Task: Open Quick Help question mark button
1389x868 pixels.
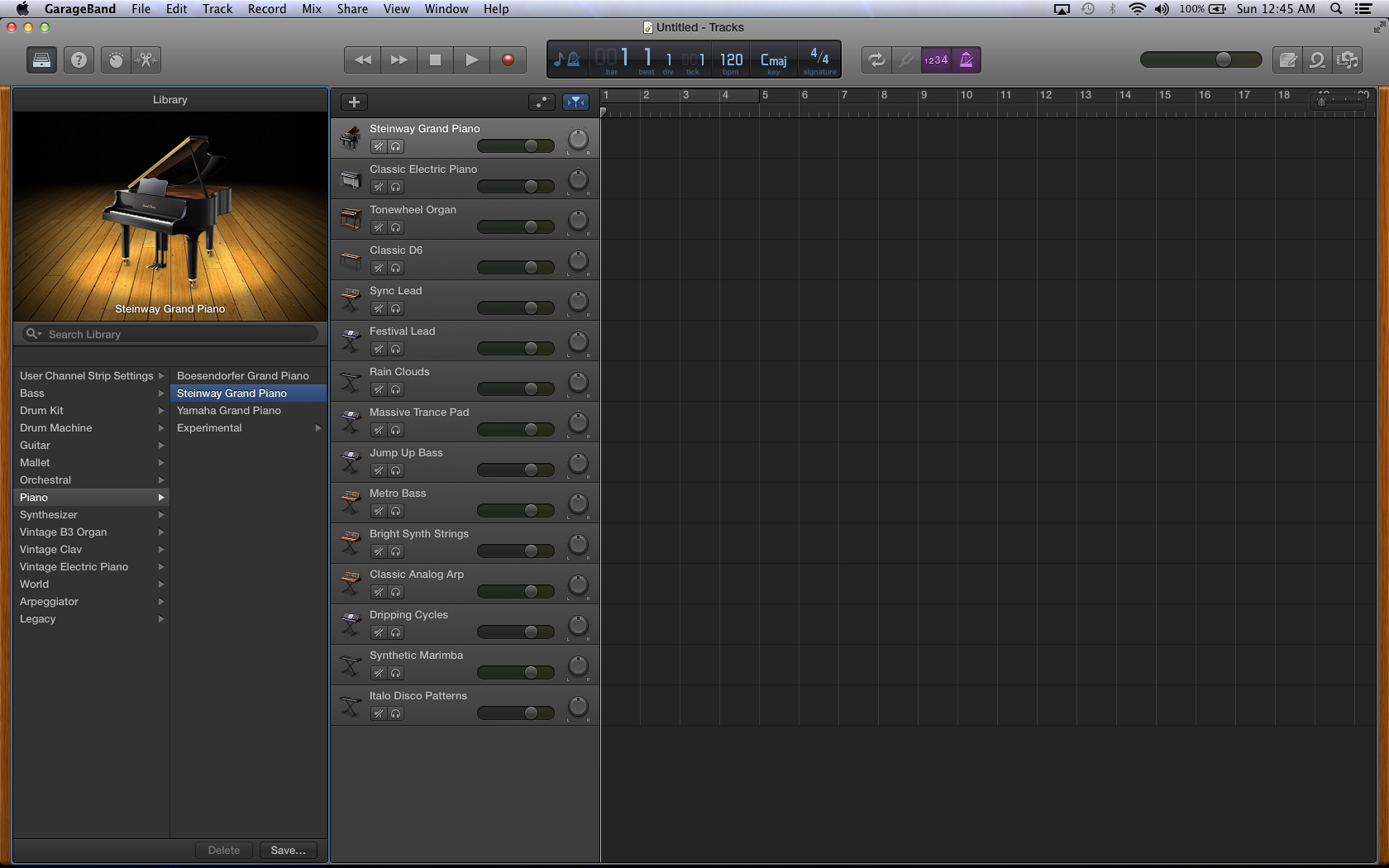Action: [x=79, y=60]
